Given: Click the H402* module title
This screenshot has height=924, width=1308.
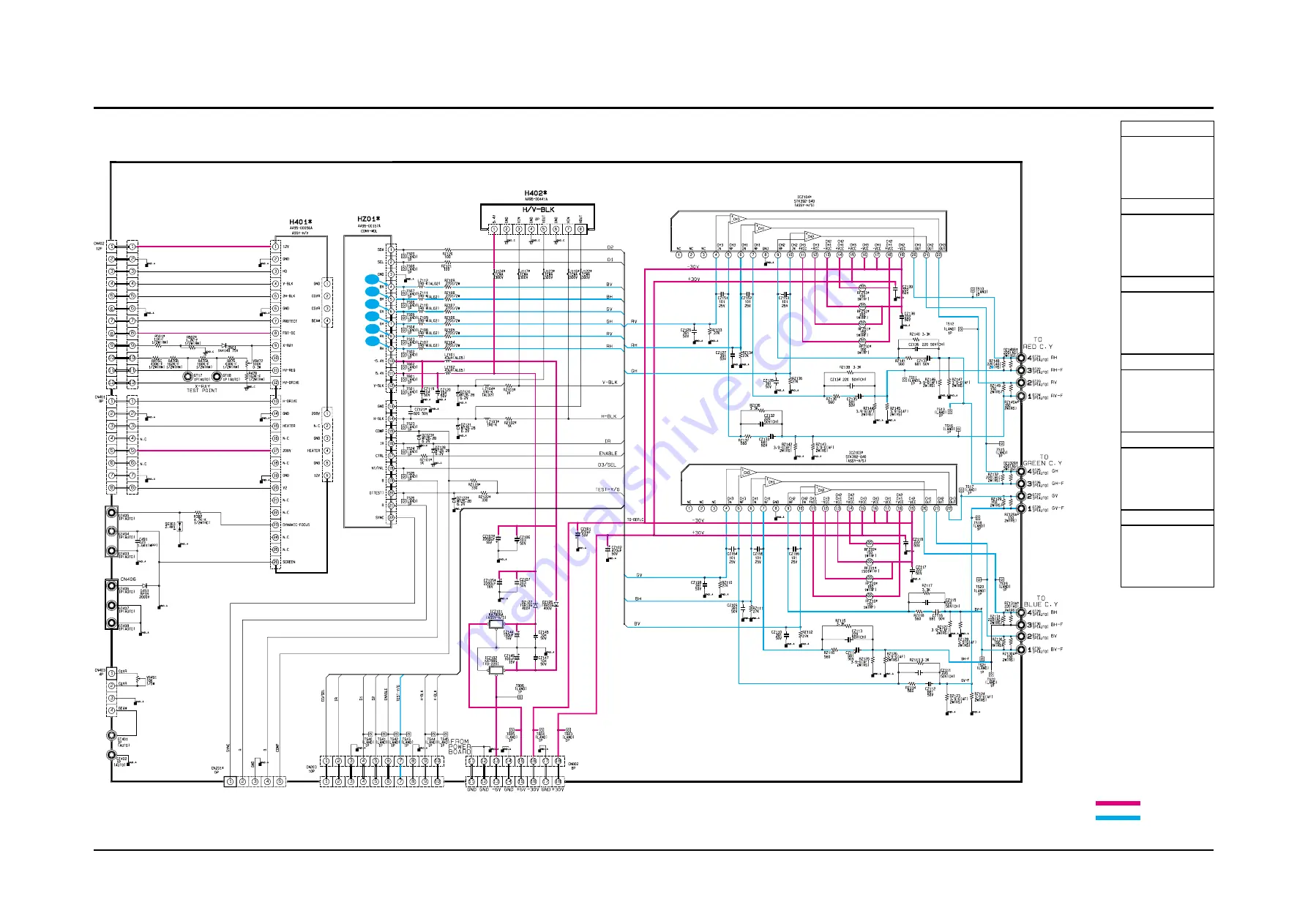Looking at the screenshot, I should [x=536, y=194].
